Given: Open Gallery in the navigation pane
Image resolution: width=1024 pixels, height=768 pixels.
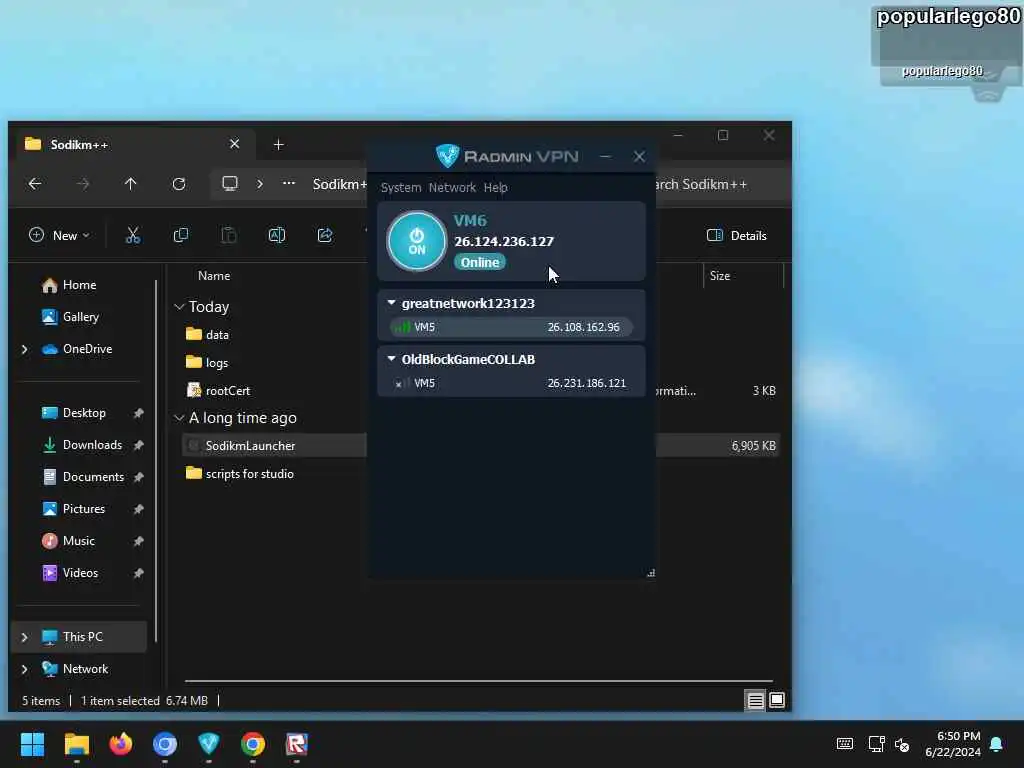Looking at the screenshot, I should [71, 317].
